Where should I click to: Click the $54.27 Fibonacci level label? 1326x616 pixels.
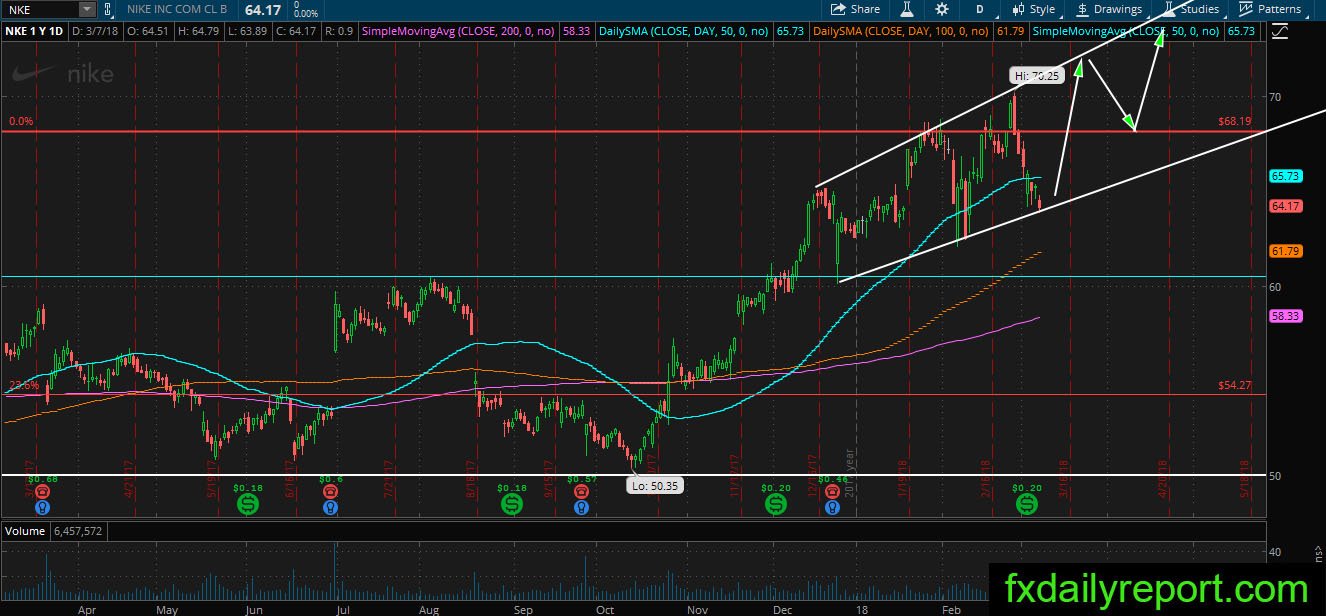pyautogui.click(x=1235, y=385)
